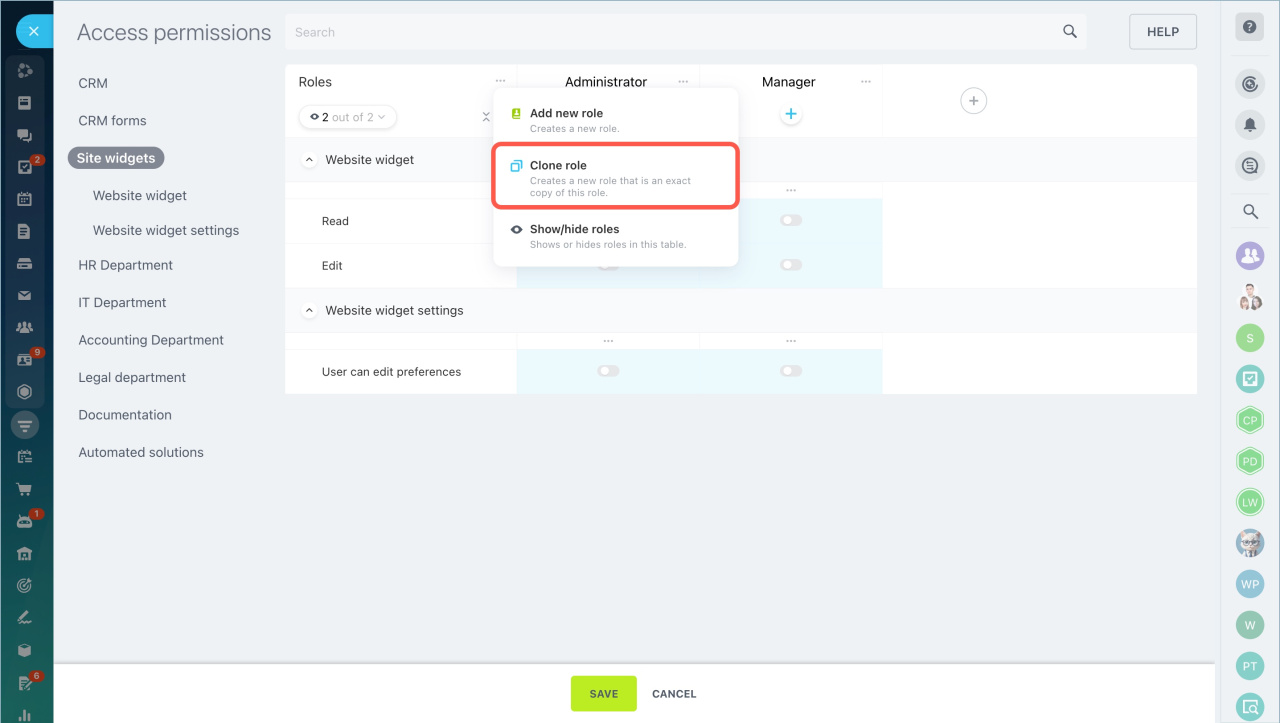
Task: Click the blue plus under Manager
Action: [790, 115]
